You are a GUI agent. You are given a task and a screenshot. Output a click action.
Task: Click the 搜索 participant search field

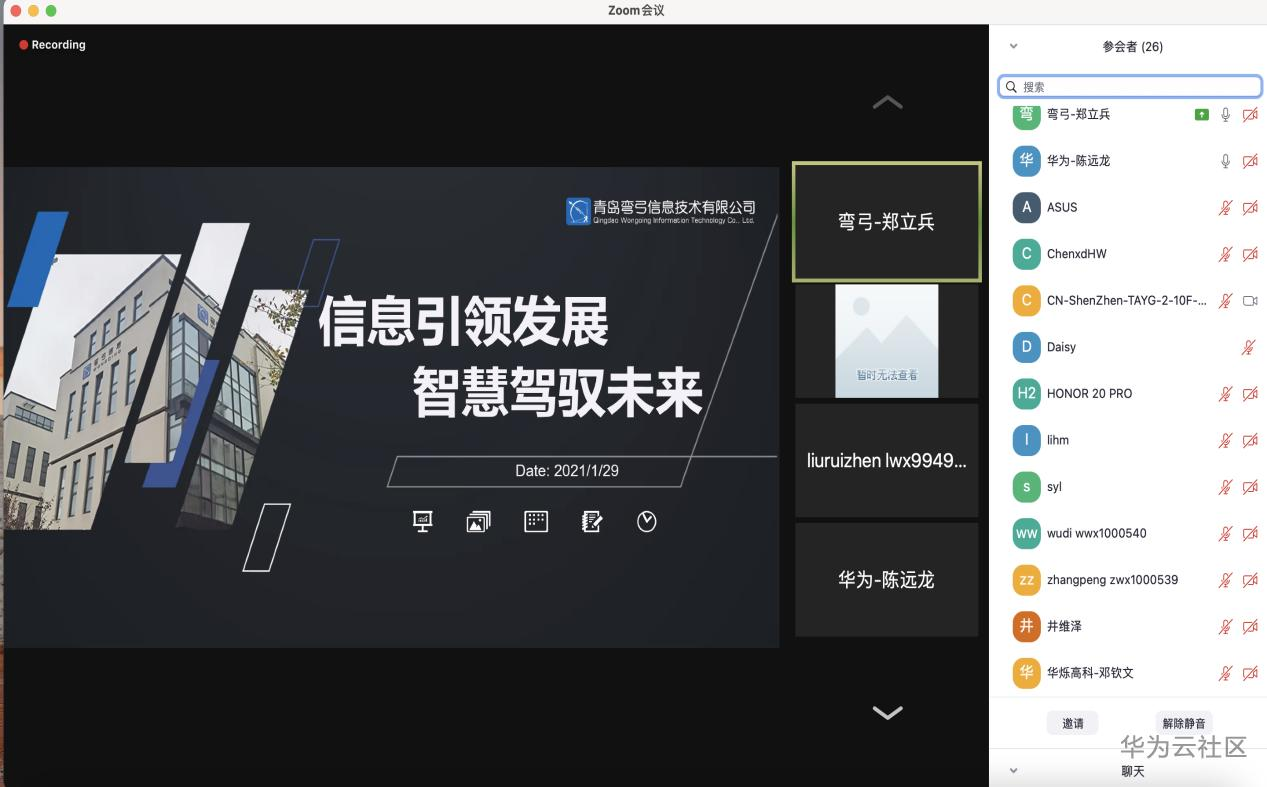[x=1130, y=87]
